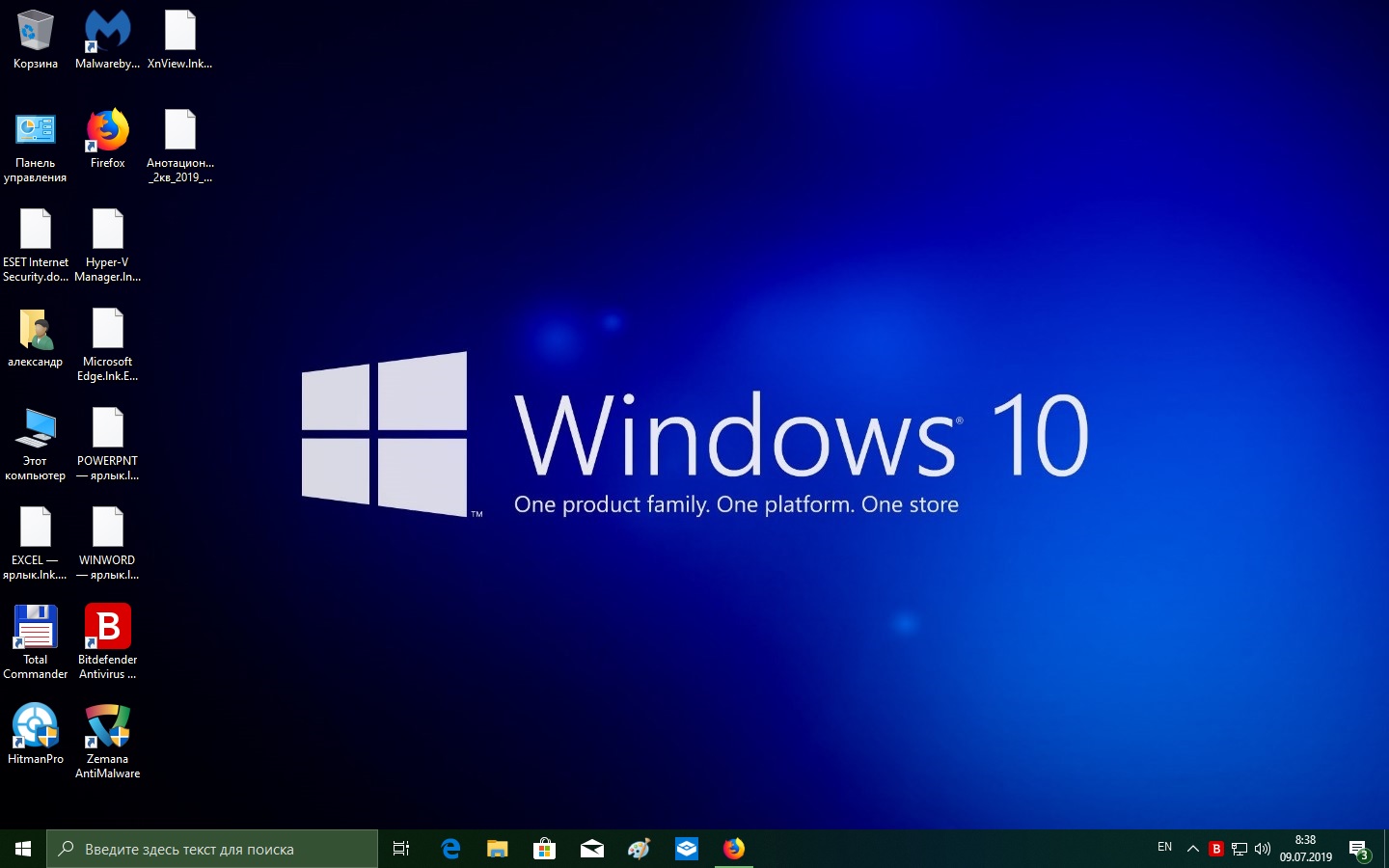Select the Корзина recycle bin icon
This screenshot has height=868, width=1389.
[36, 32]
